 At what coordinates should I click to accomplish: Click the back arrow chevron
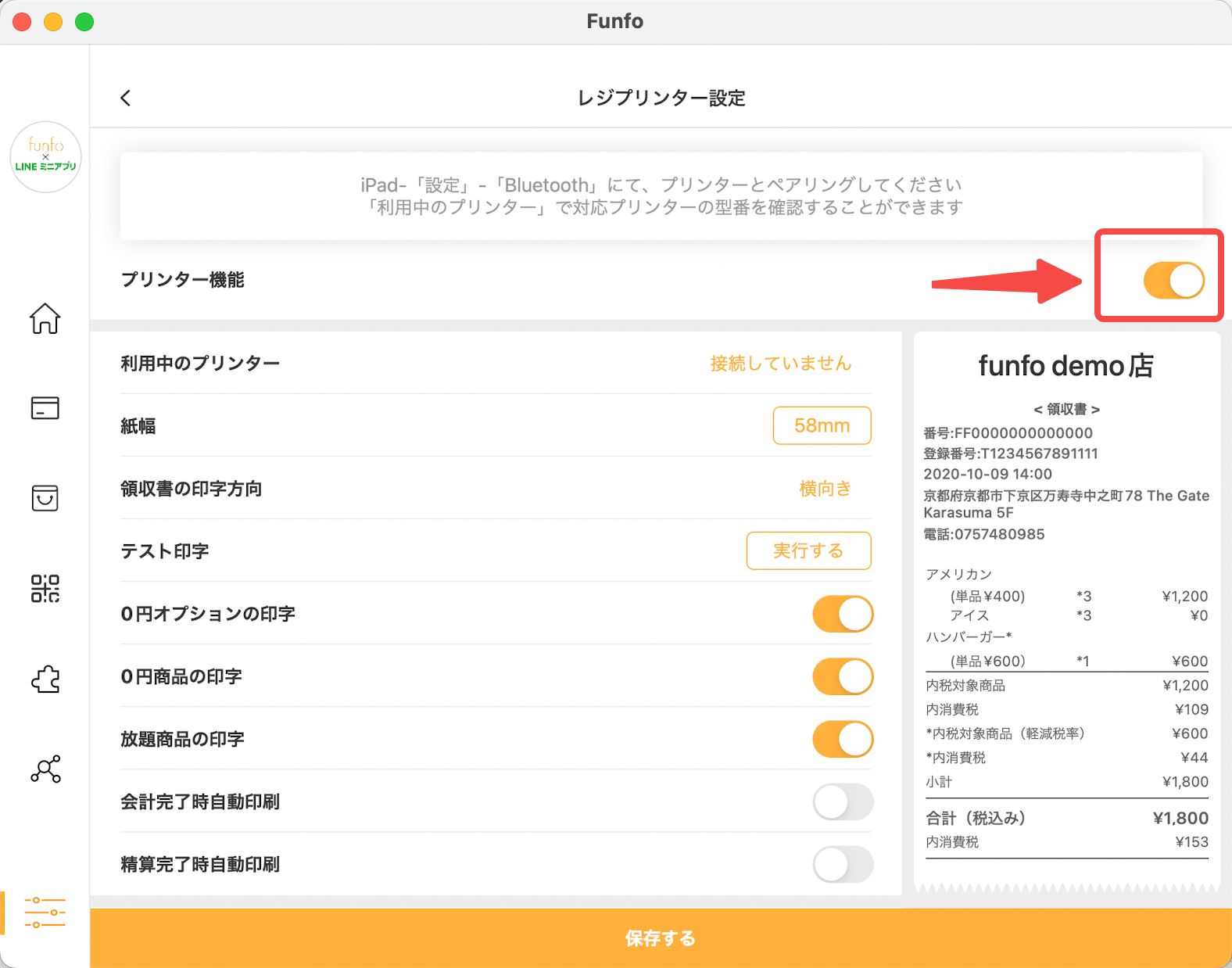[x=126, y=98]
